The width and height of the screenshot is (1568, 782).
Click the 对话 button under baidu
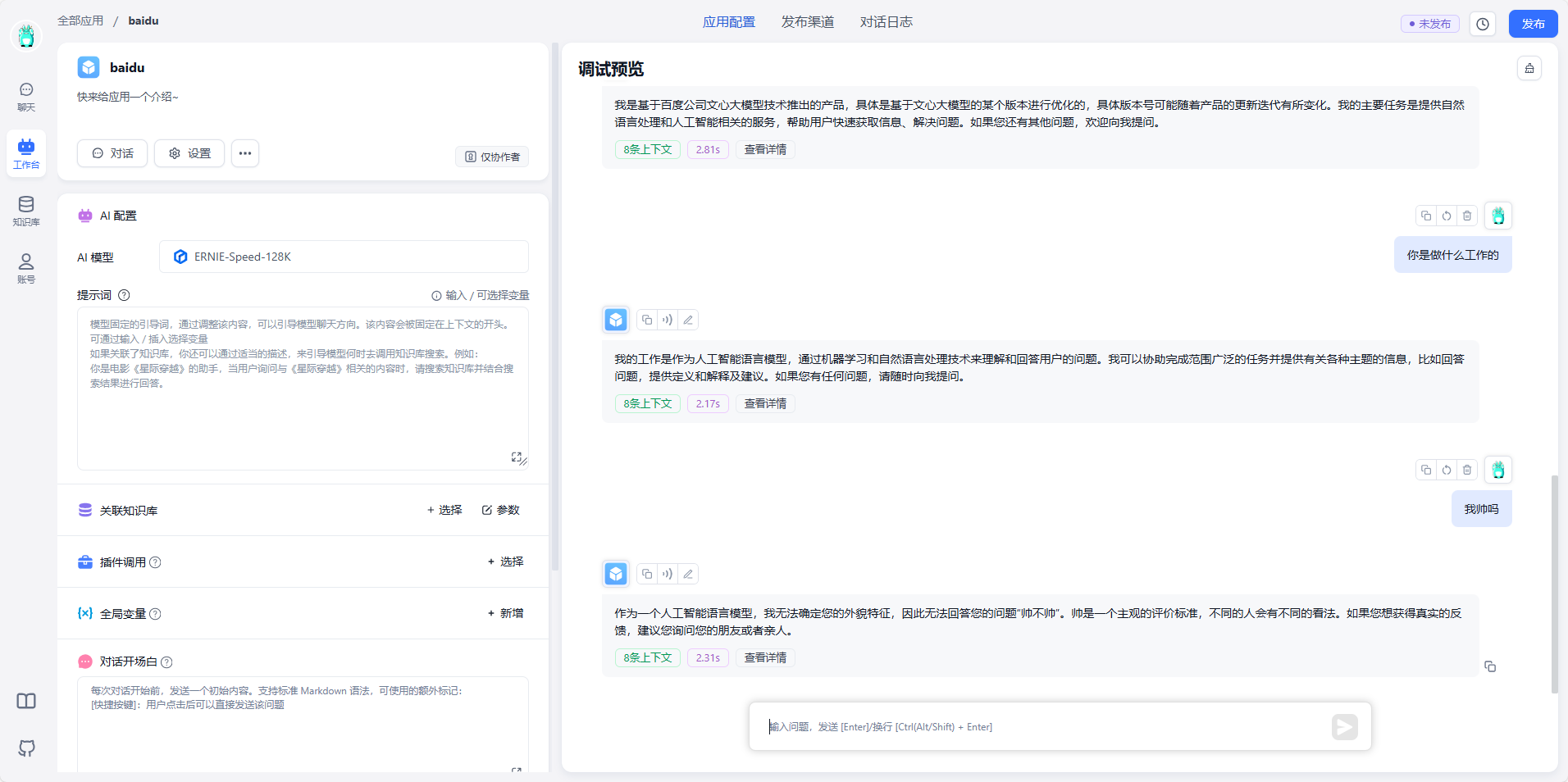pos(112,153)
